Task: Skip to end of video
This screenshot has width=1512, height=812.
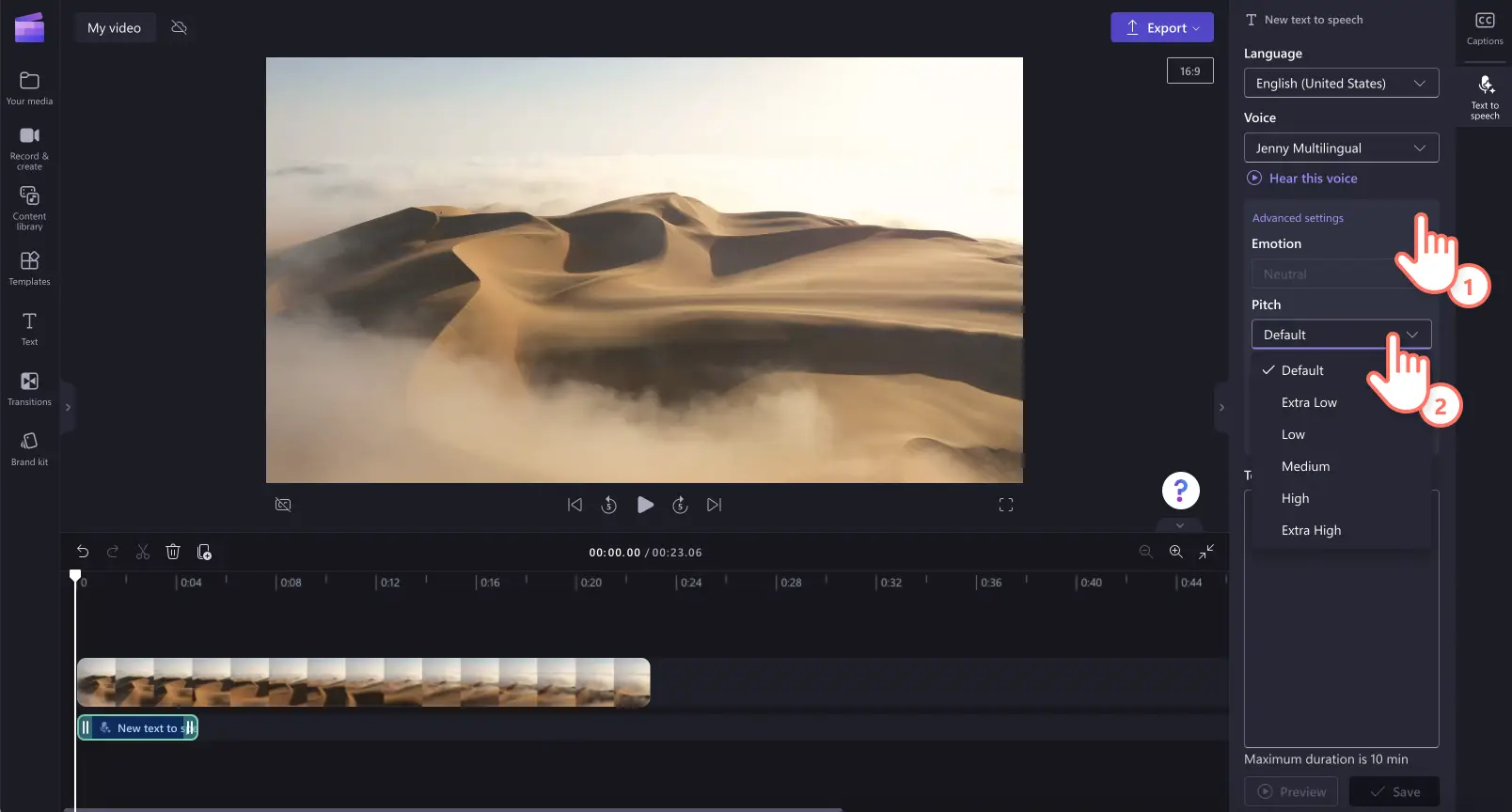Action: [x=715, y=505]
